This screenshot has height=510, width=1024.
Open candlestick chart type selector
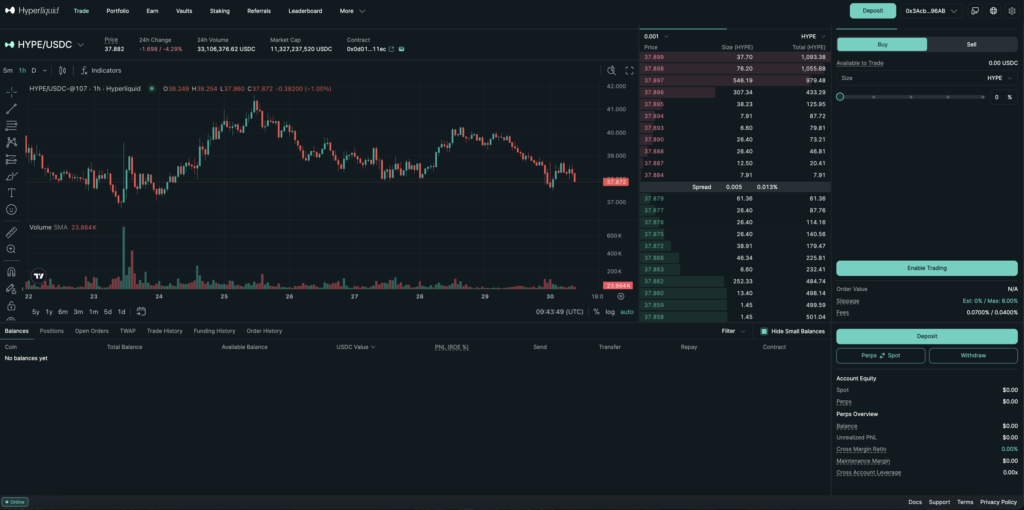(63, 71)
